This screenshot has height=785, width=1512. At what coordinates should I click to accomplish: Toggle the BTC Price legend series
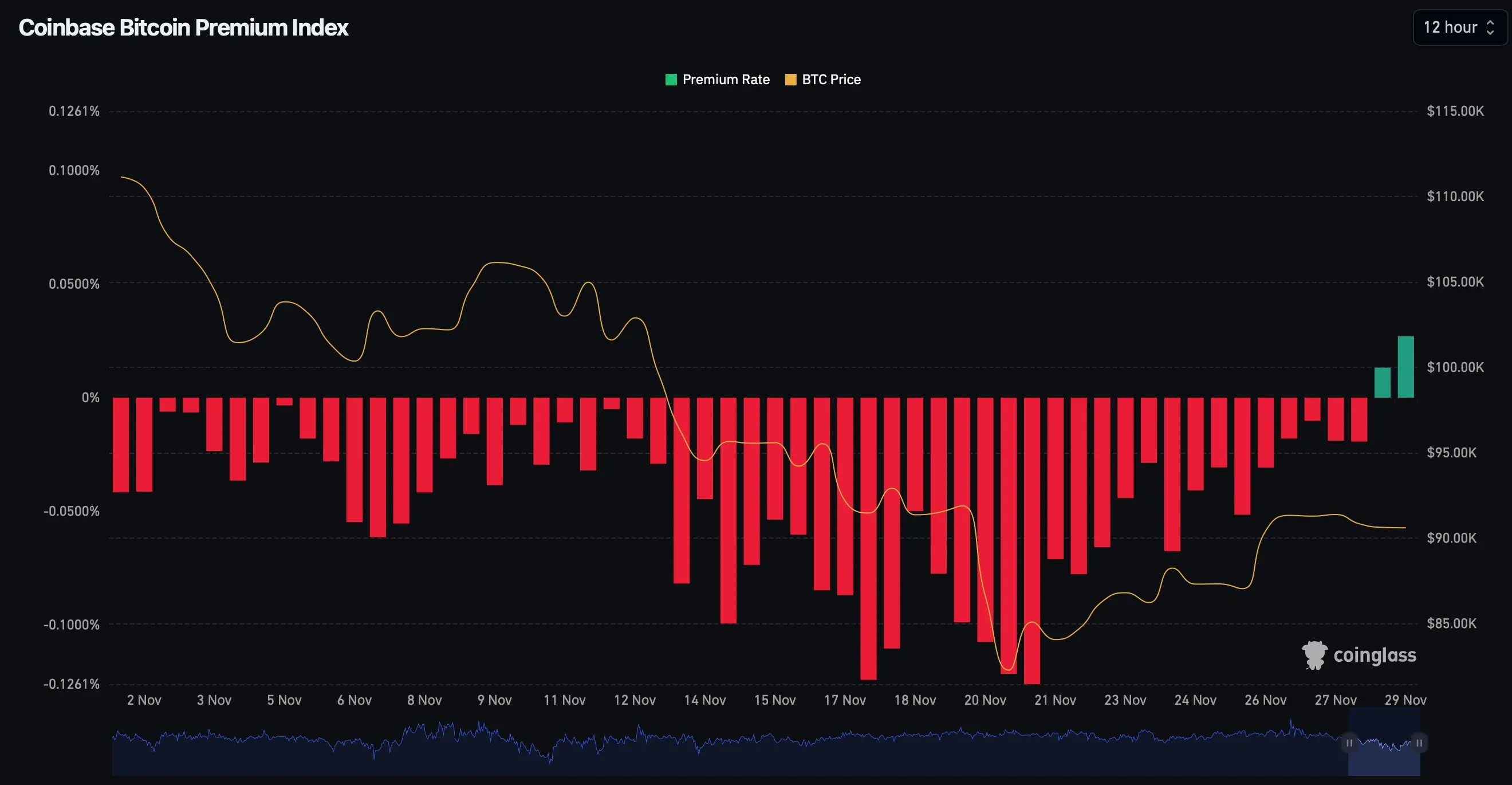tap(830, 79)
